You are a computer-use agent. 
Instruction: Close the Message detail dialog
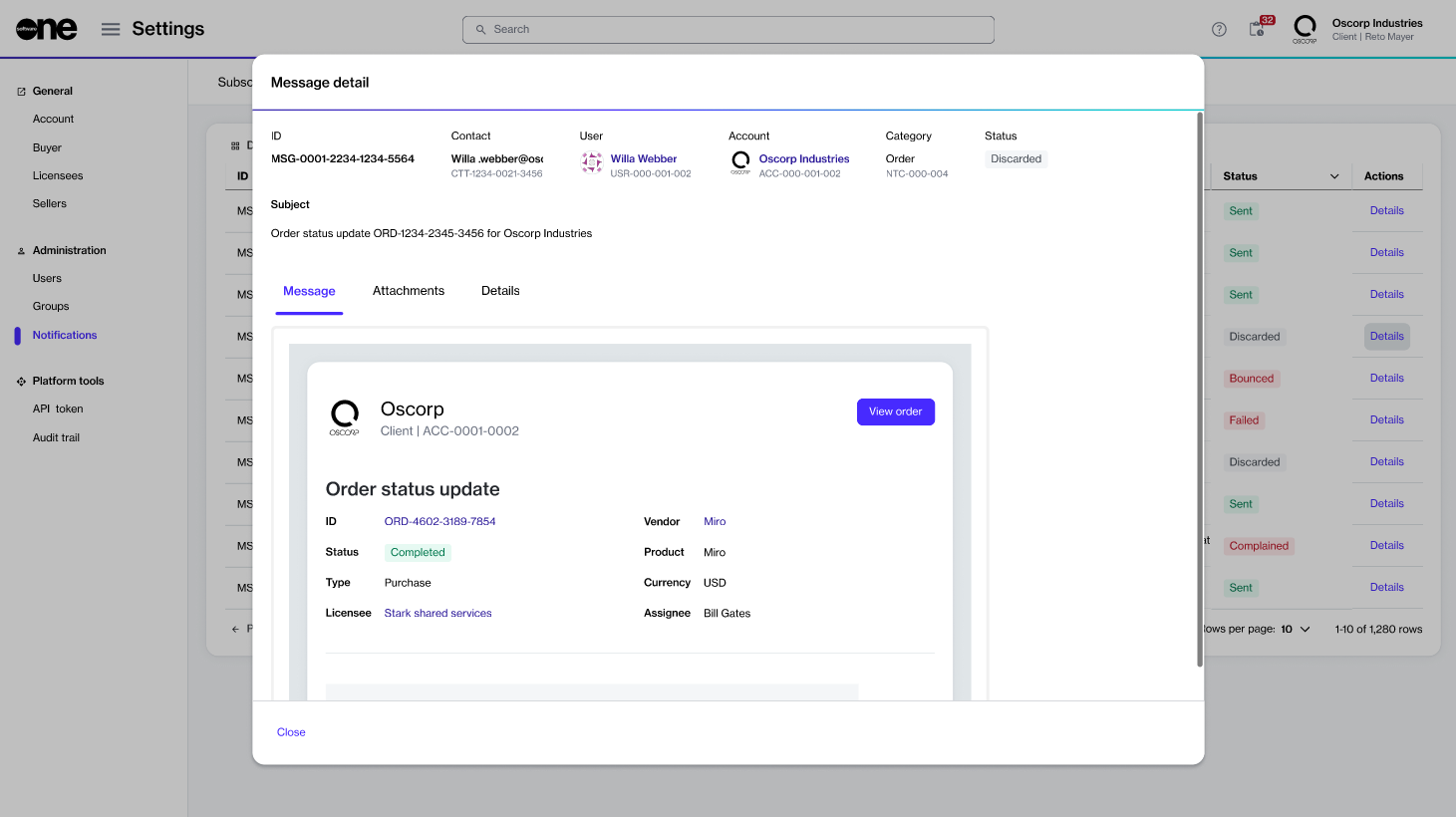point(291,732)
